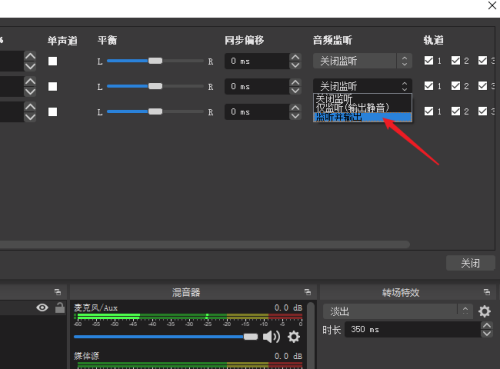Open the 淡出 transition dropdown

[398, 311]
